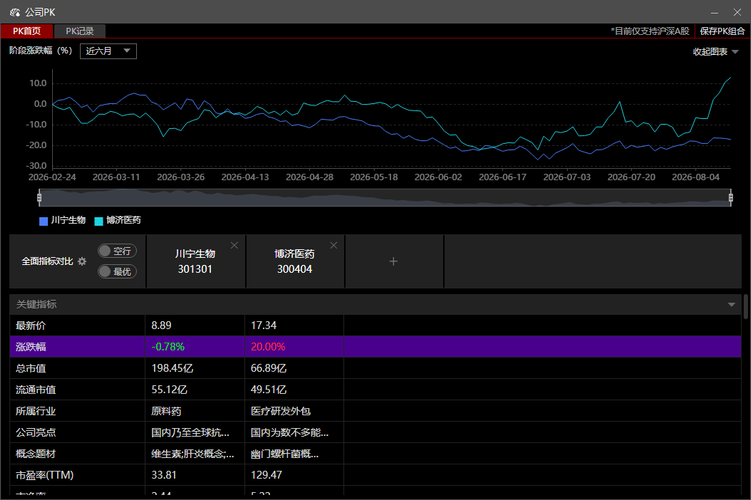Collapse the chart via 收起图表
Screen dimensions: 751x500
(716, 52)
